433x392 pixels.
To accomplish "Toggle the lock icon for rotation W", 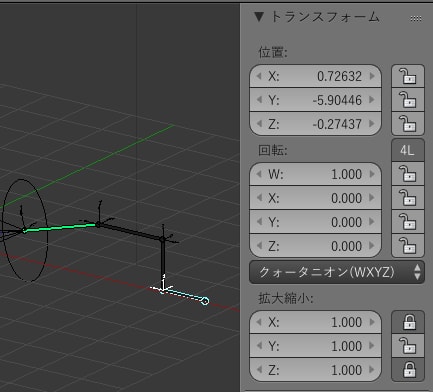I will [x=408, y=174].
